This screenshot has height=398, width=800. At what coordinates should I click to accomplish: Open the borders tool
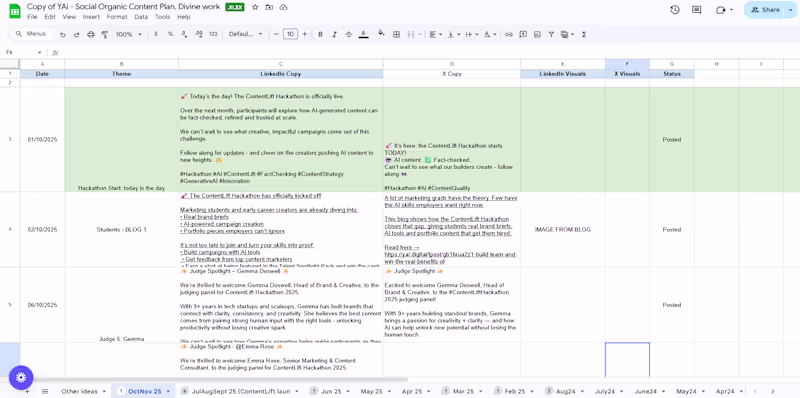[396, 34]
